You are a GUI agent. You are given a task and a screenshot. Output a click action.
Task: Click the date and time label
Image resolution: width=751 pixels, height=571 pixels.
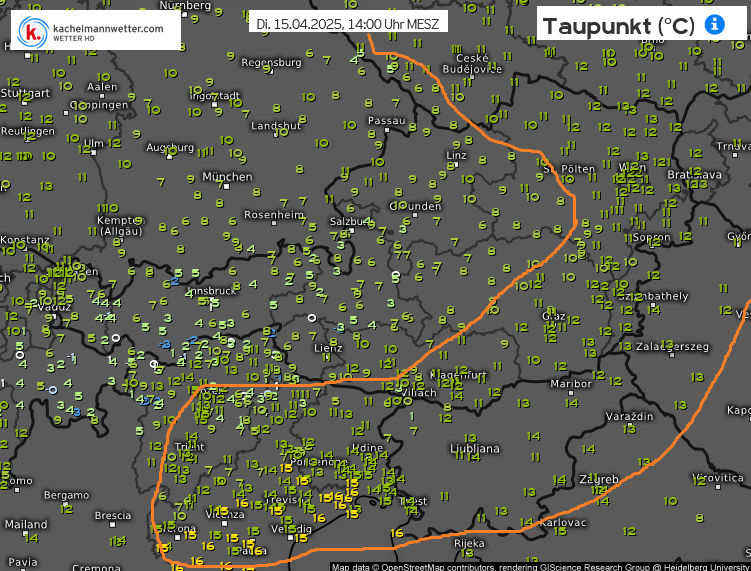(x=350, y=22)
